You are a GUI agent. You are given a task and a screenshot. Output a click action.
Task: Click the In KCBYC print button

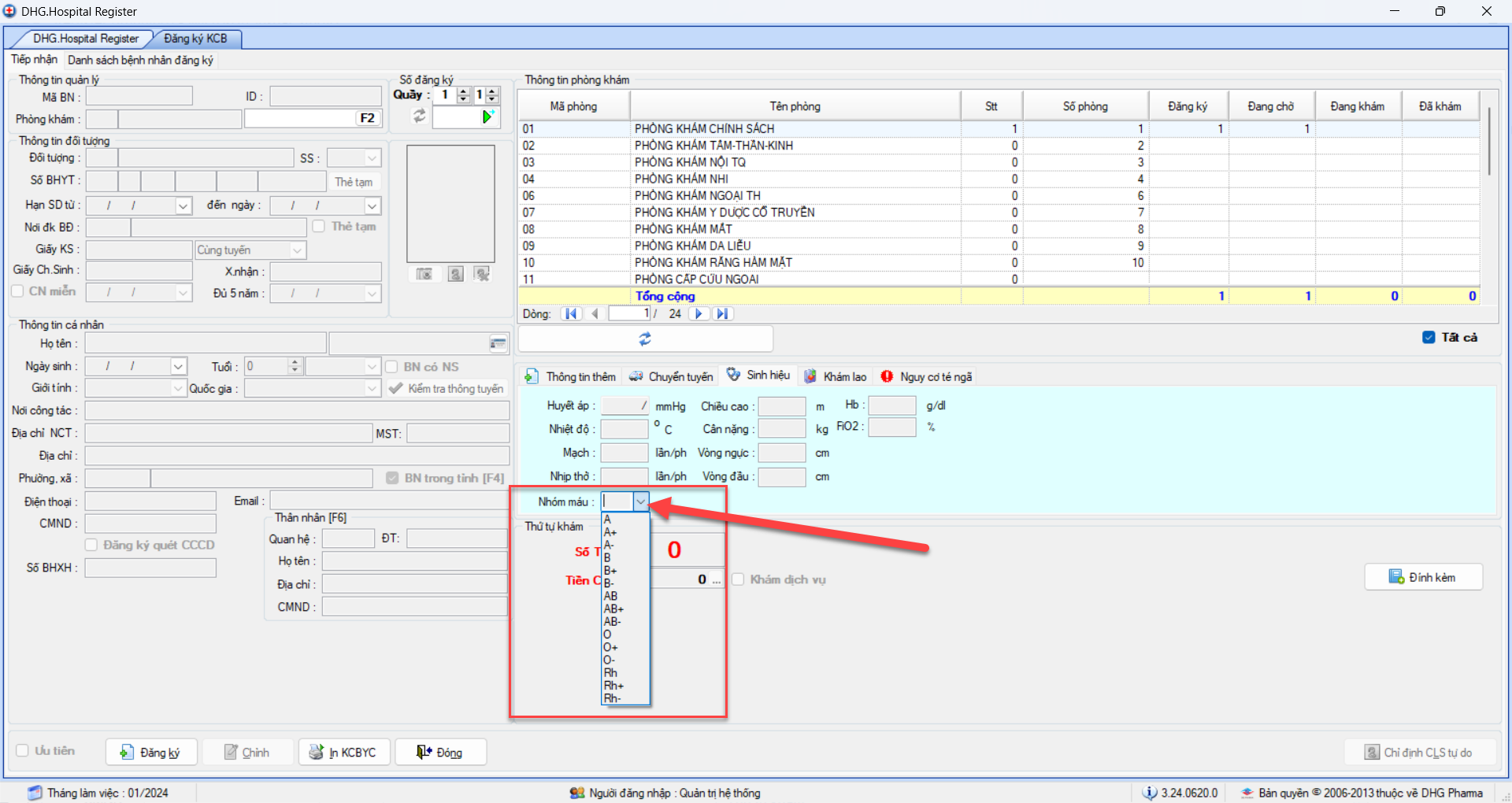343,753
